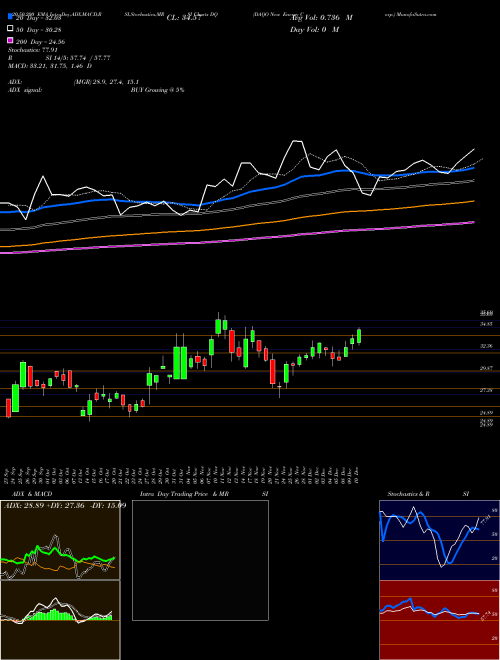Click the 32.36 price axis label
The image size is (500, 660).
click(486, 346)
